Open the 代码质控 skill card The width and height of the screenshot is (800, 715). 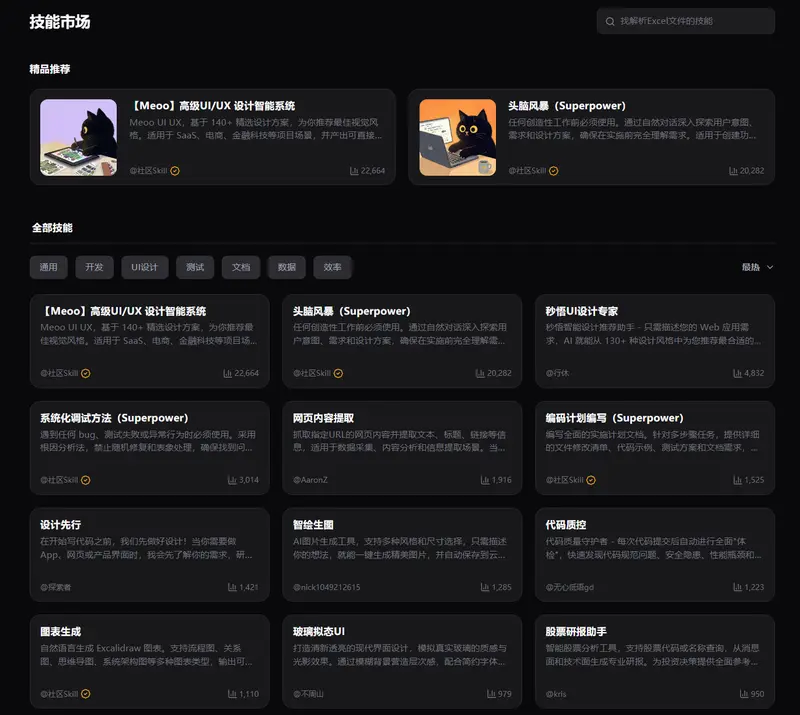[x=655, y=554]
